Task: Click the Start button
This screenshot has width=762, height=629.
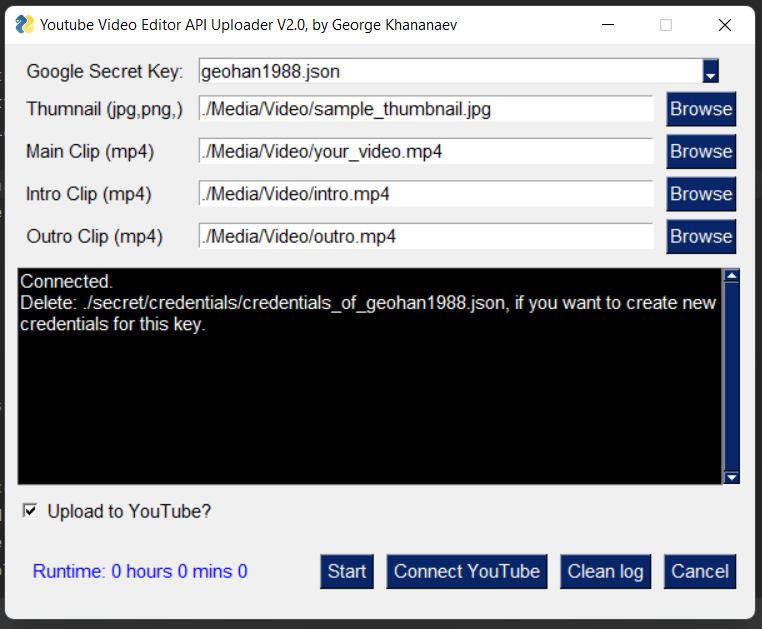Action: pos(346,571)
